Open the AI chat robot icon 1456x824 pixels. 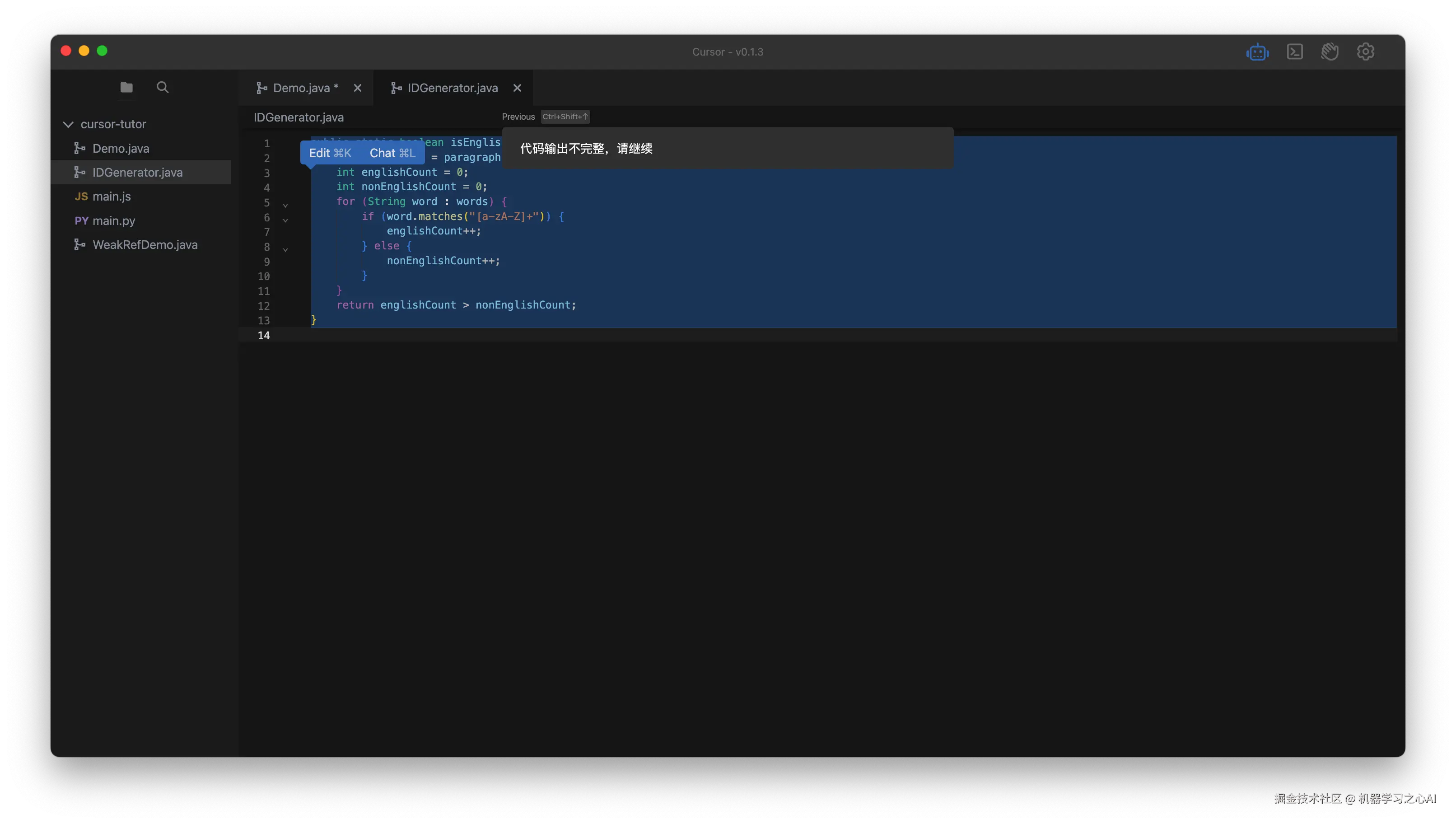(1257, 52)
